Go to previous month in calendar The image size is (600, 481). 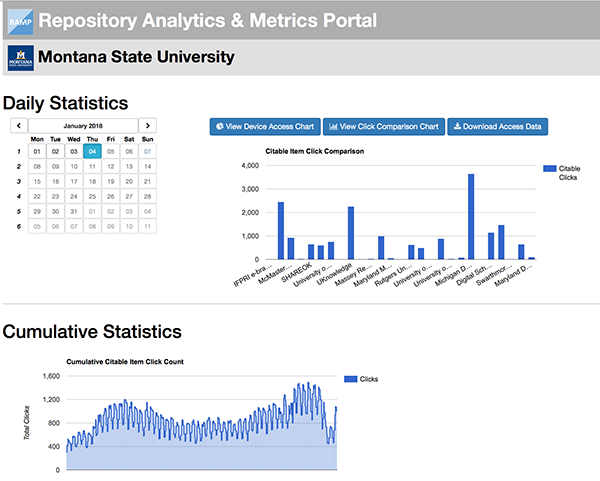pos(18,125)
